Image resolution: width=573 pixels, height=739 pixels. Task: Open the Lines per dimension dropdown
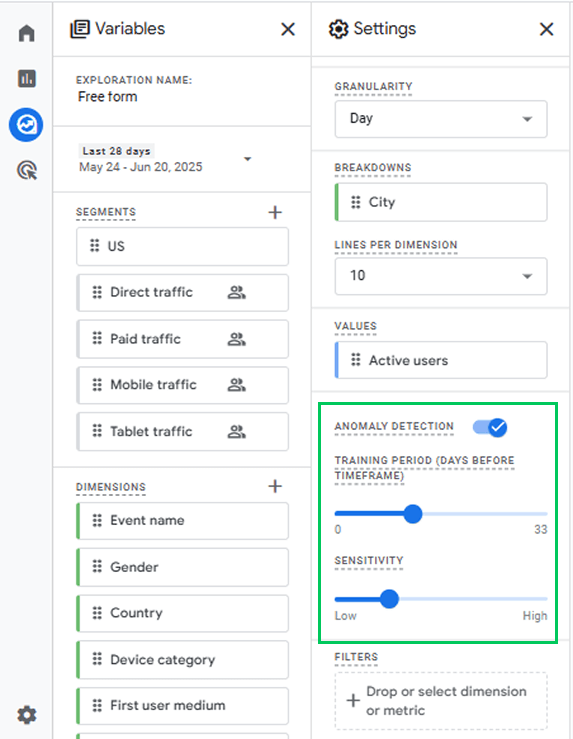coord(441,276)
